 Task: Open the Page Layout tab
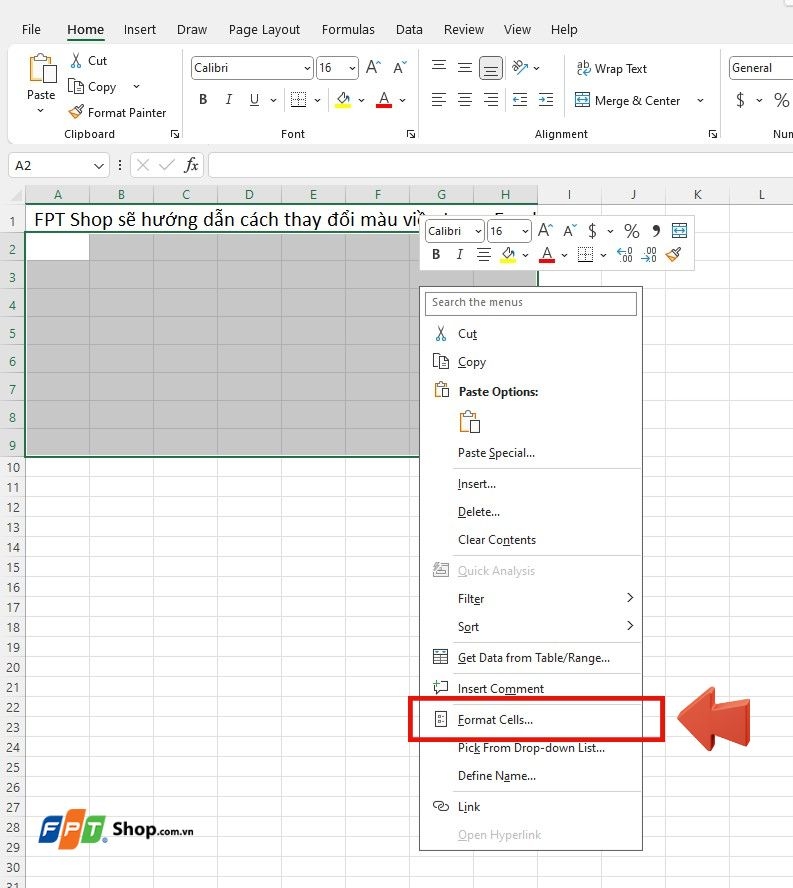[264, 29]
